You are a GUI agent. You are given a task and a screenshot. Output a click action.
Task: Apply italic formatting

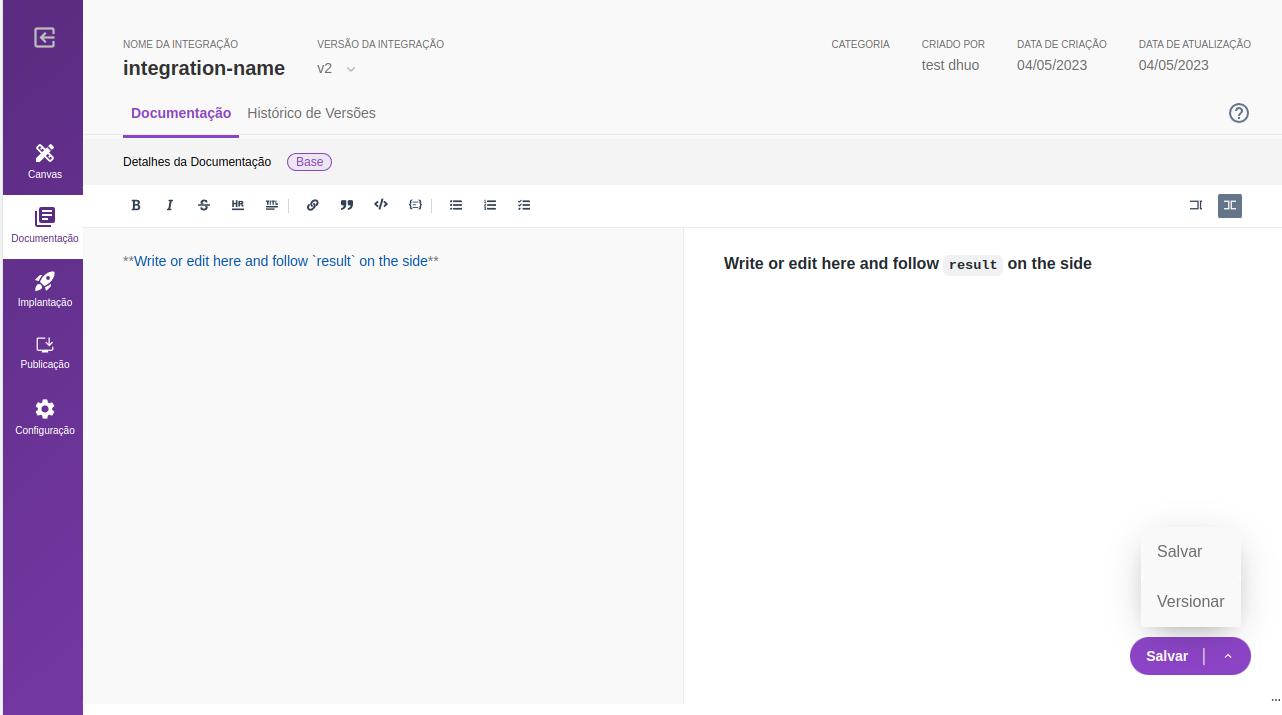tap(170, 205)
